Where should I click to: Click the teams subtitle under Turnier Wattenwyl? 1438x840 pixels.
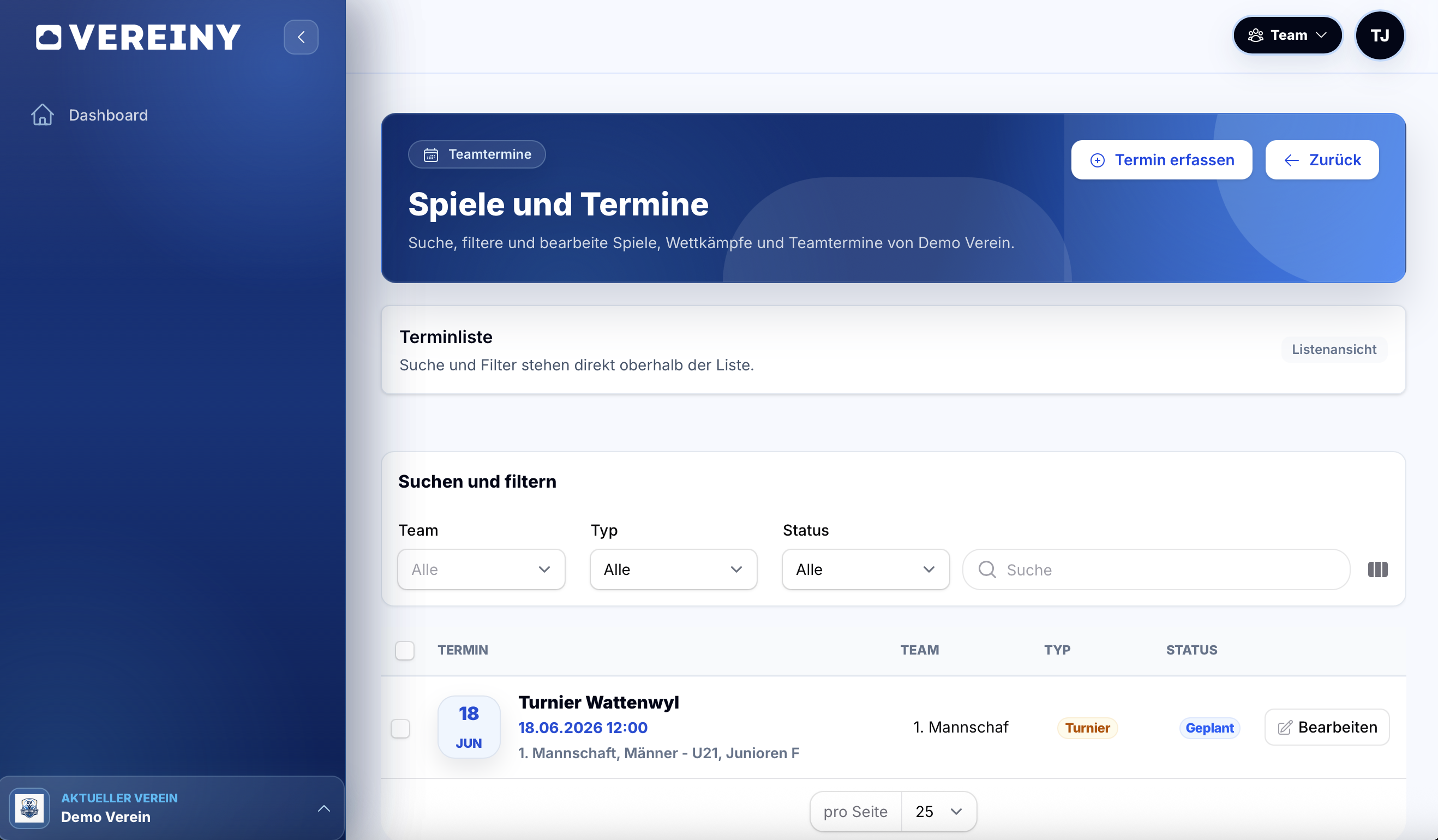[x=658, y=753]
